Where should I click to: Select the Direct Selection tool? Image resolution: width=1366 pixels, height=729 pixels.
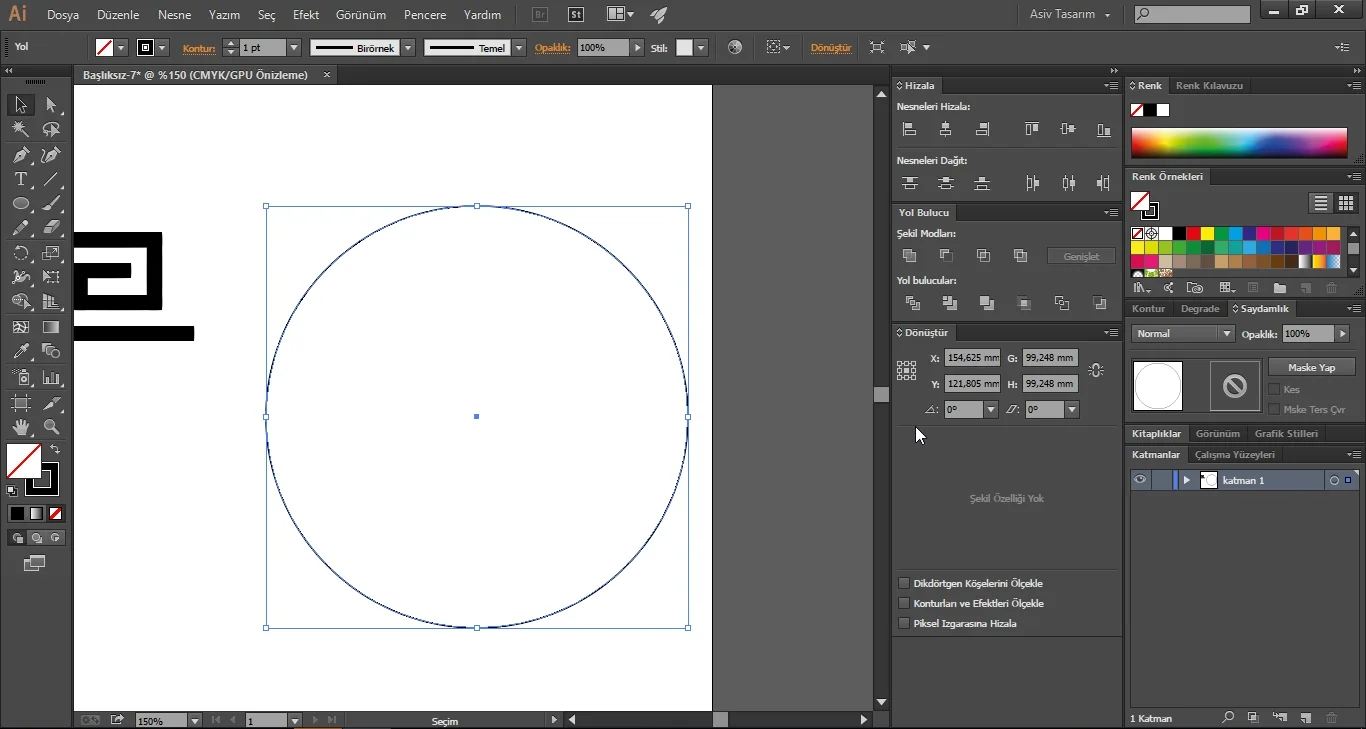point(51,105)
